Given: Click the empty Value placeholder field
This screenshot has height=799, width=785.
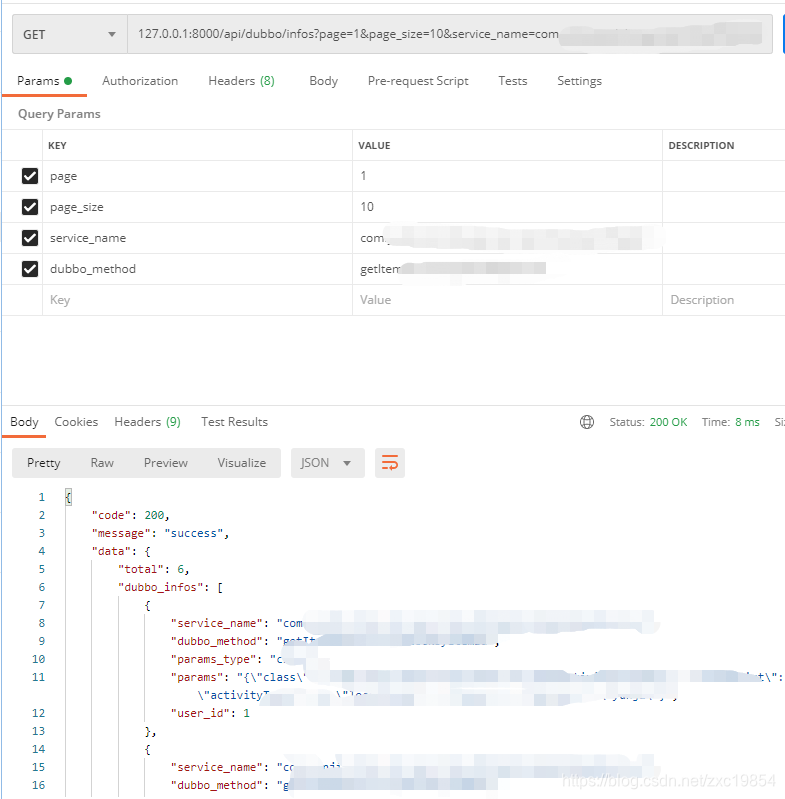Looking at the screenshot, I should pyautogui.click(x=507, y=300).
